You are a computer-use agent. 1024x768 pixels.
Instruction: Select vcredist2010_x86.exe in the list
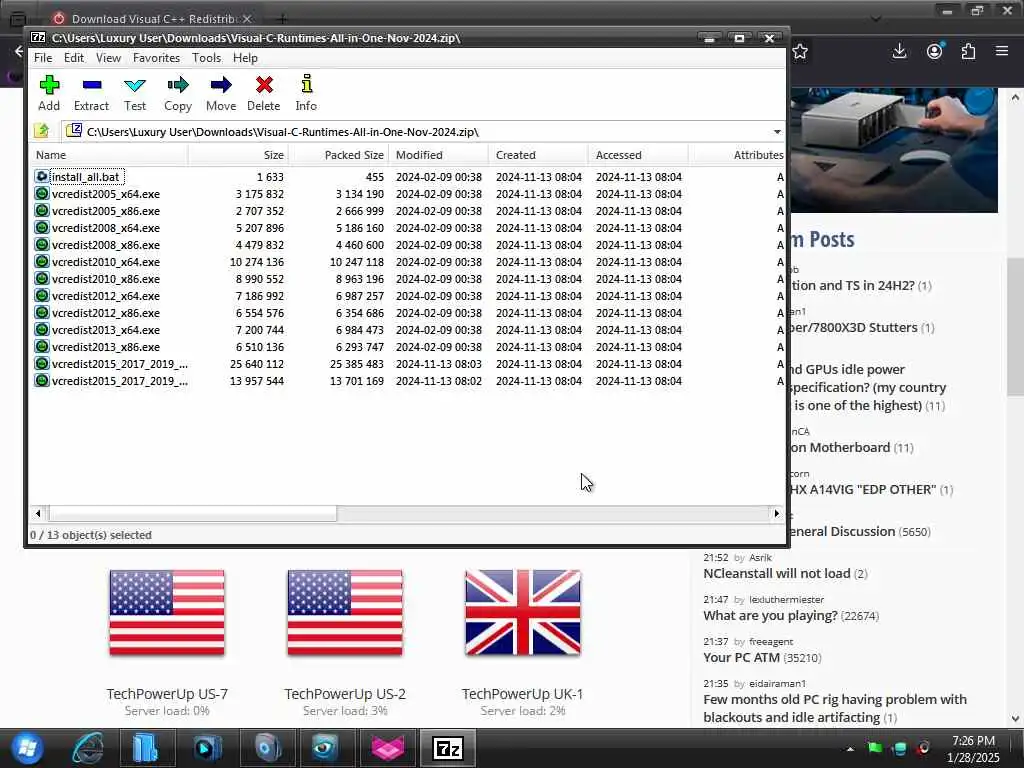click(x=106, y=279)
